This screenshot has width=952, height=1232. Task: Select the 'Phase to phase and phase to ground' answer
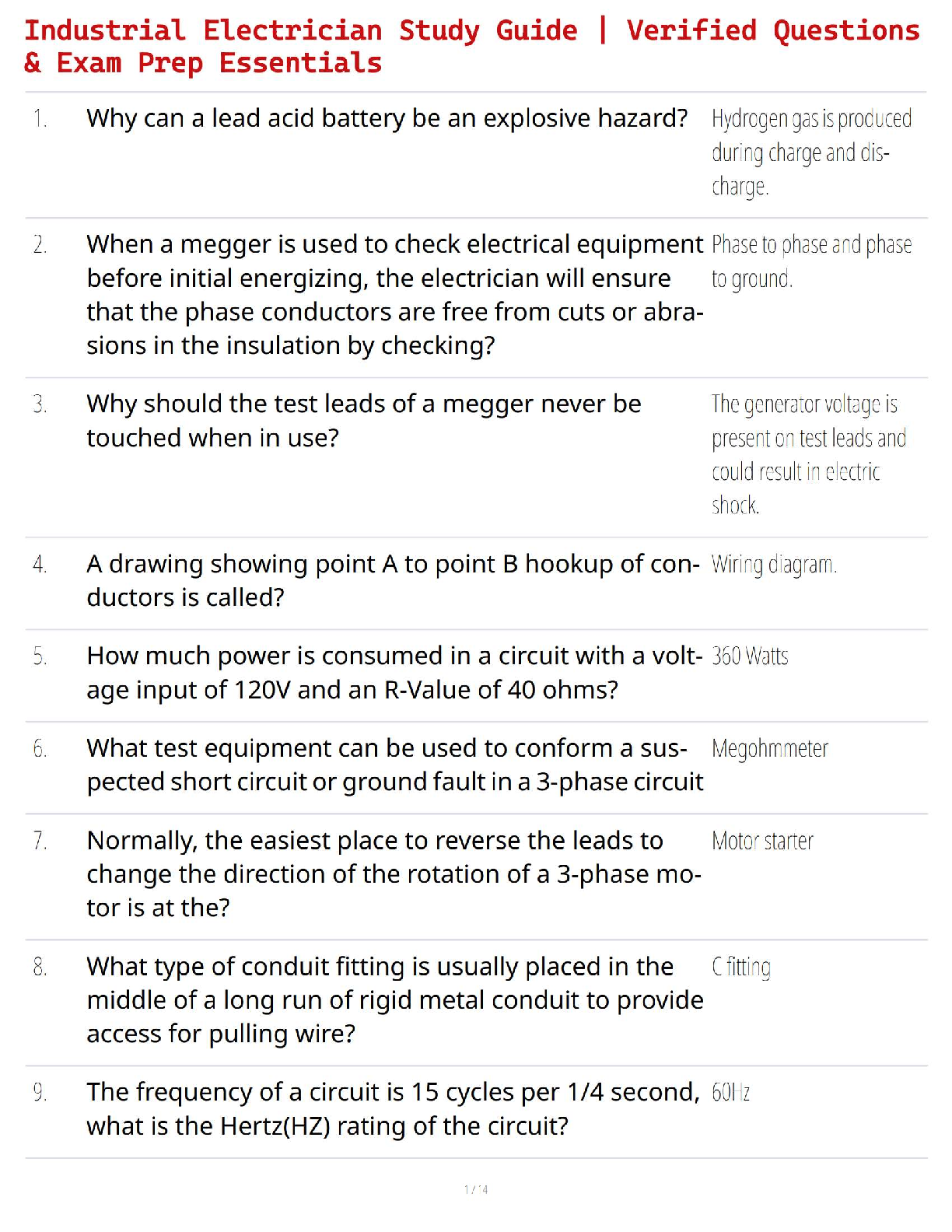tap(810, 261)
